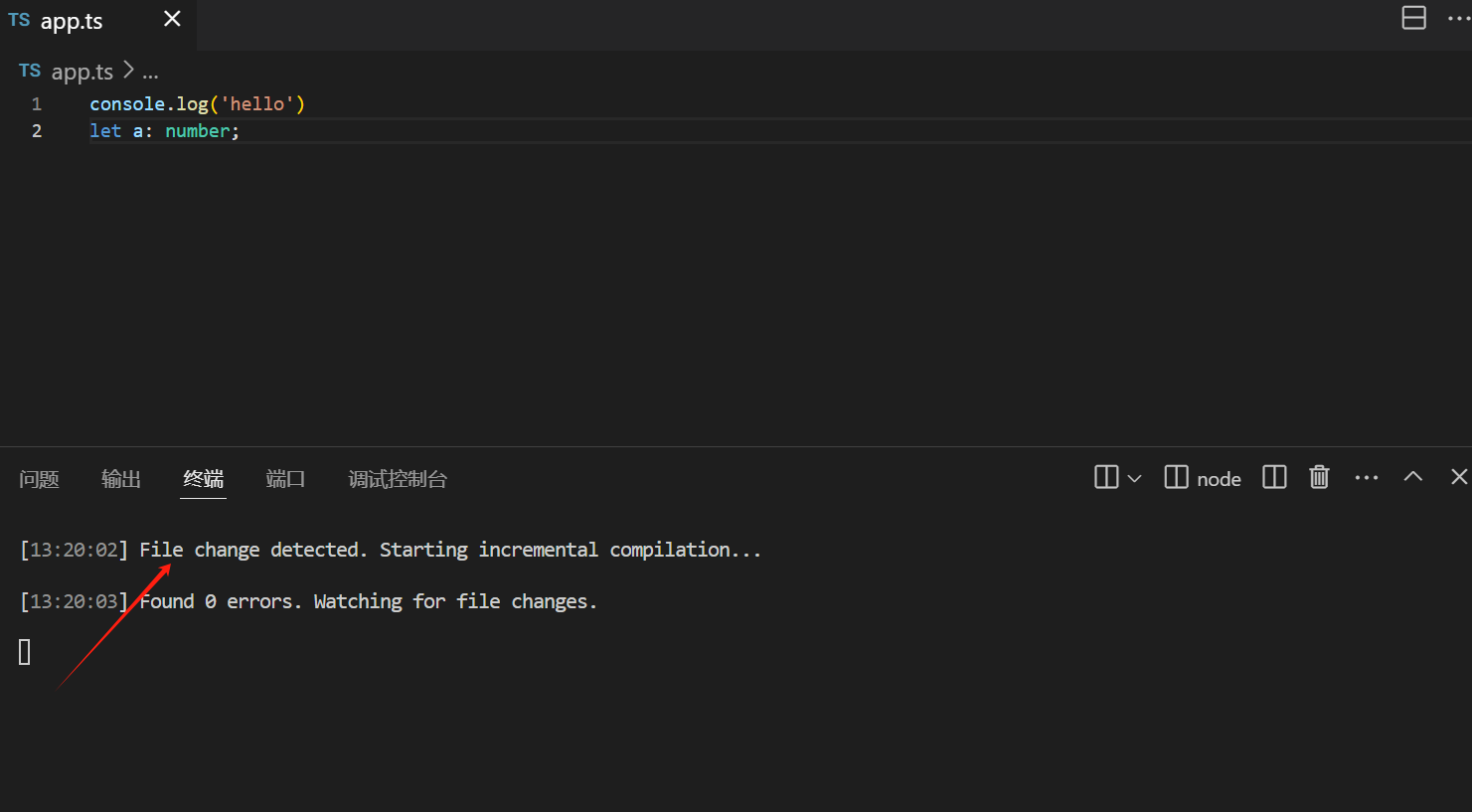This screenshot has width=1472, height=812.
Task: Maximize the panel with the up chevron
Action: 1412,477
